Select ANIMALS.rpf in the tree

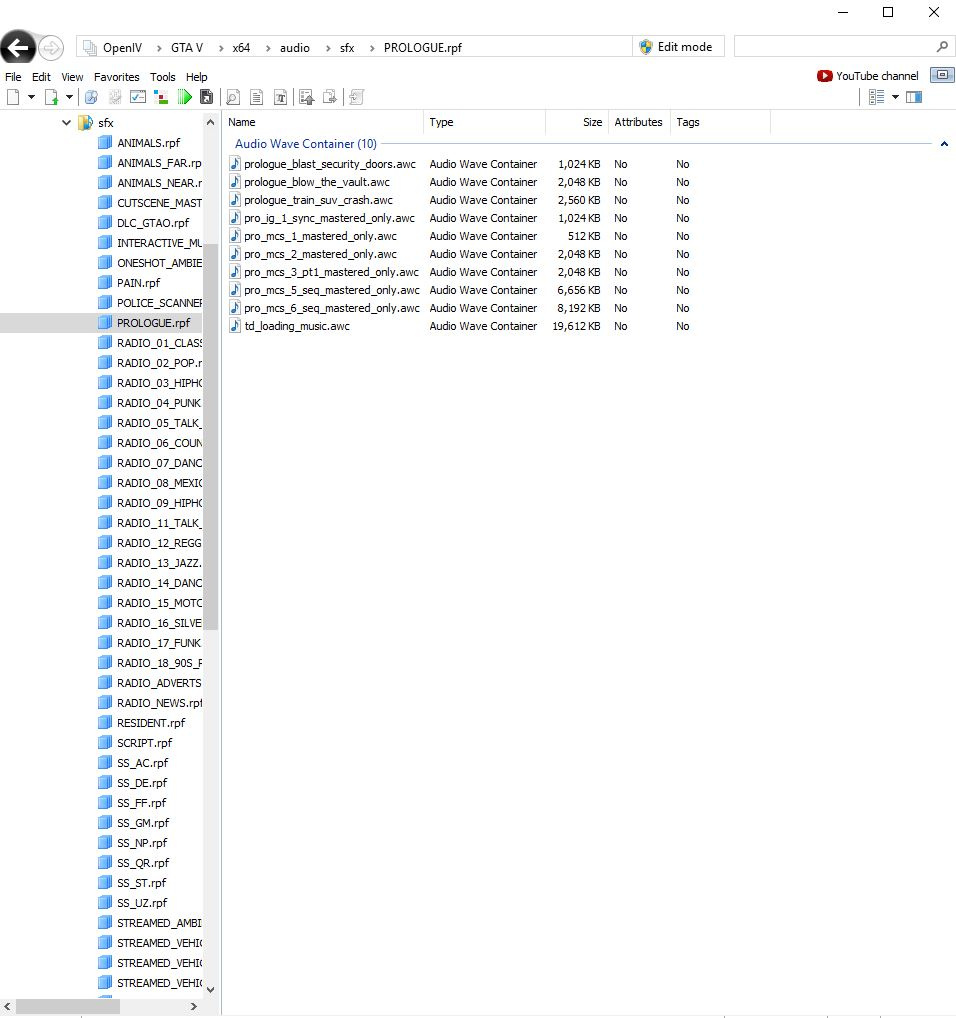pos(149,143)
